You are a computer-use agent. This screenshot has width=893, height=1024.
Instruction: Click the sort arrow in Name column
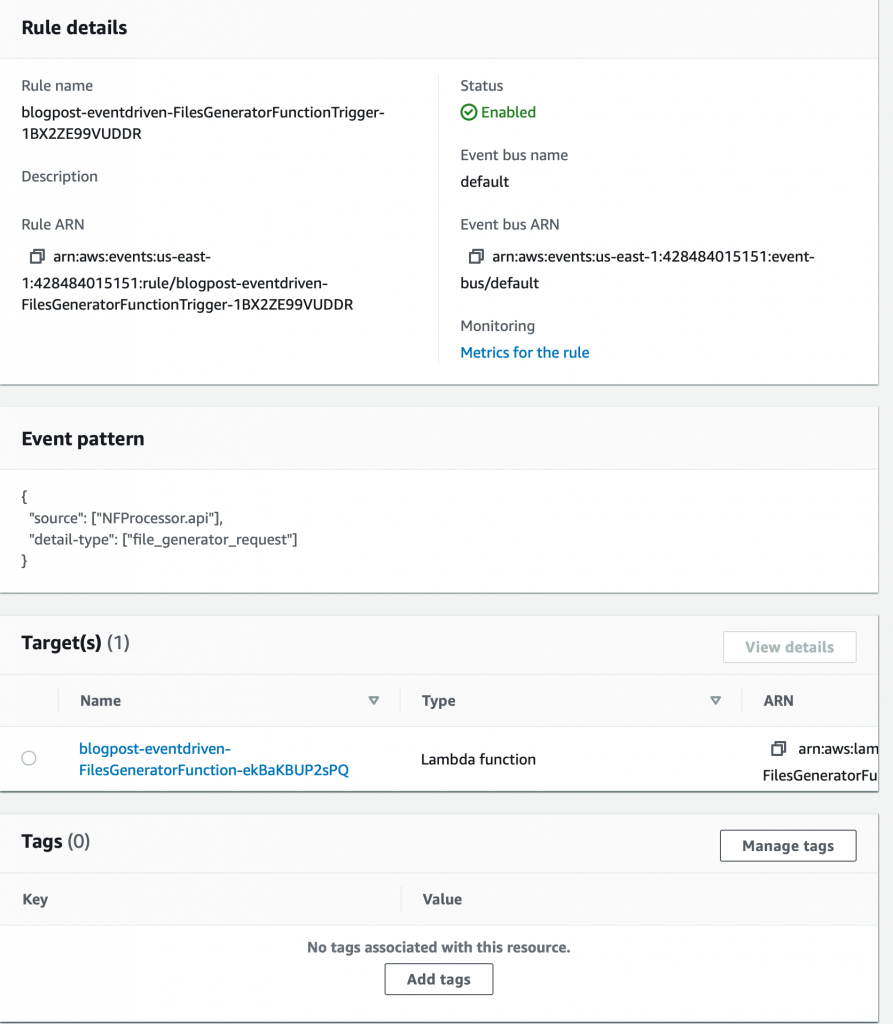(x=374, y=701)
